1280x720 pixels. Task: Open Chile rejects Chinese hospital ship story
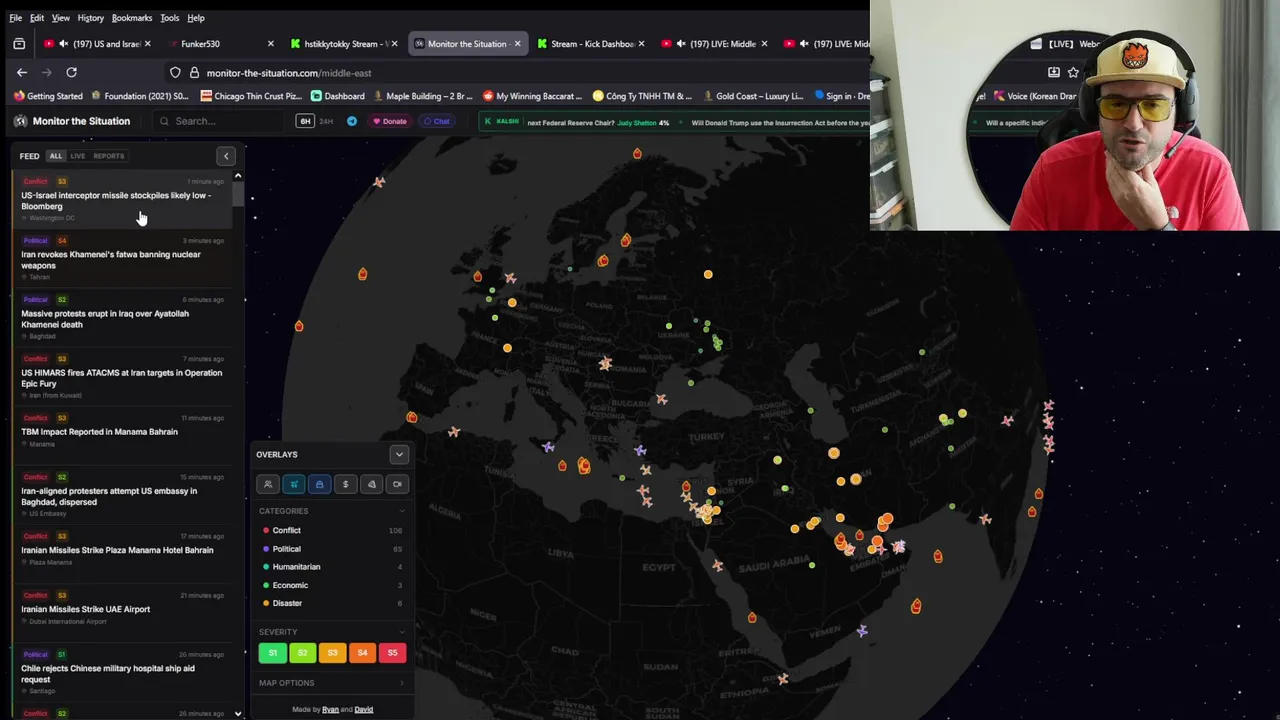tap(122, 673)
